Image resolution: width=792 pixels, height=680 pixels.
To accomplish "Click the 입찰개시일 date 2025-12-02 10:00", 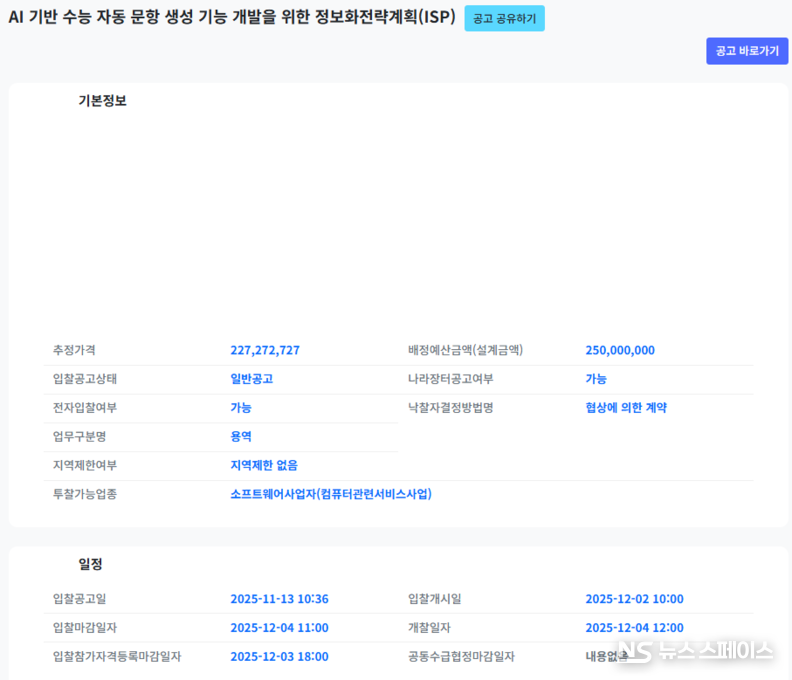I will (x=634, y=599).
